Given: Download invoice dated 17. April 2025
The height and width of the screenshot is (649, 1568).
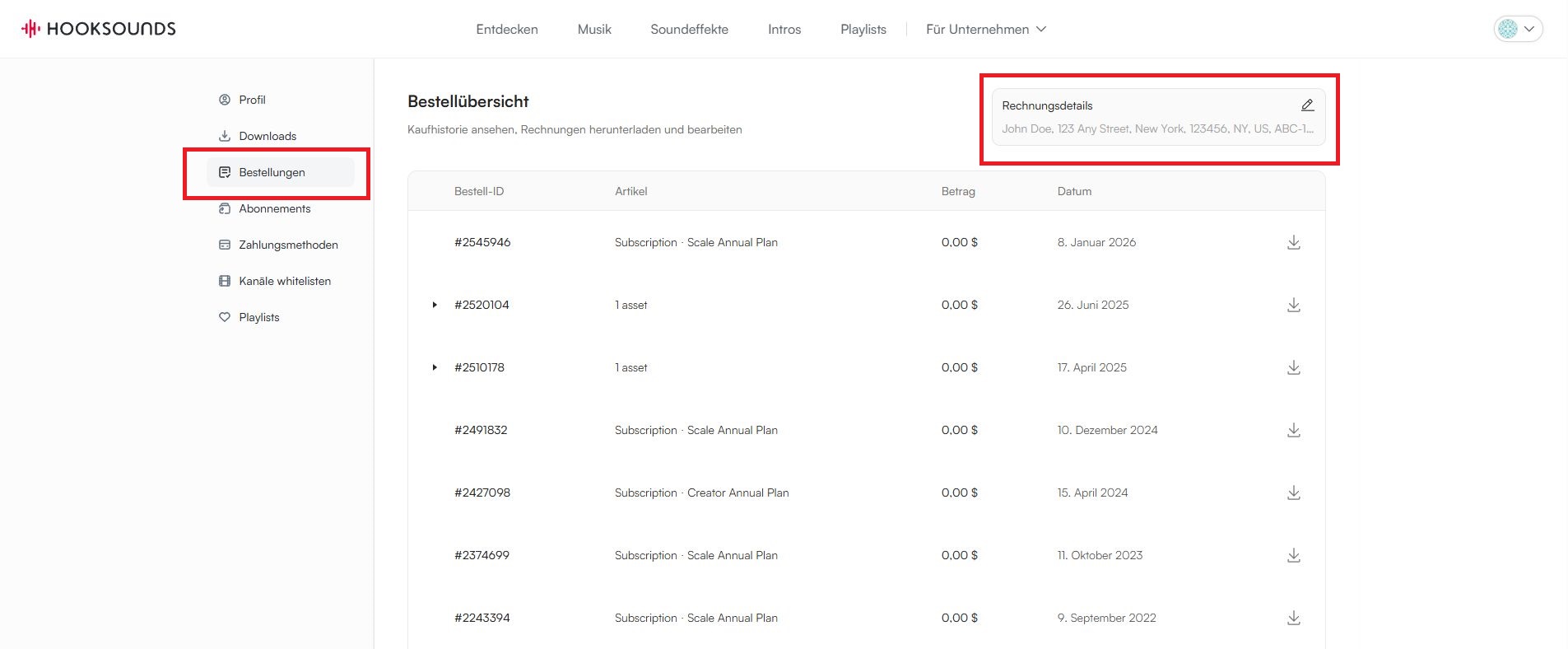Looking at the screenshot, I should [1293, 367].
